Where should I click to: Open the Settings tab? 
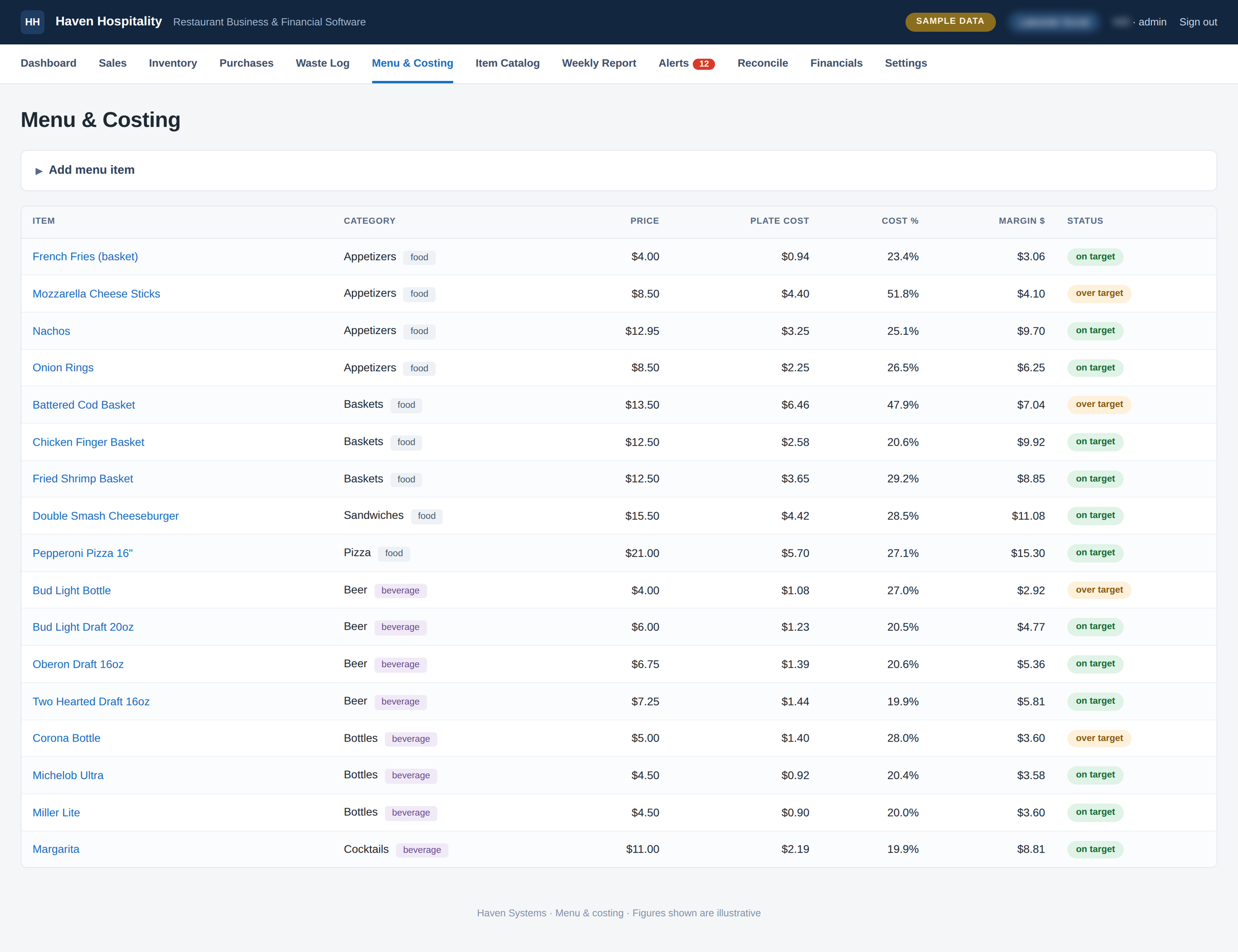(906, 63)
